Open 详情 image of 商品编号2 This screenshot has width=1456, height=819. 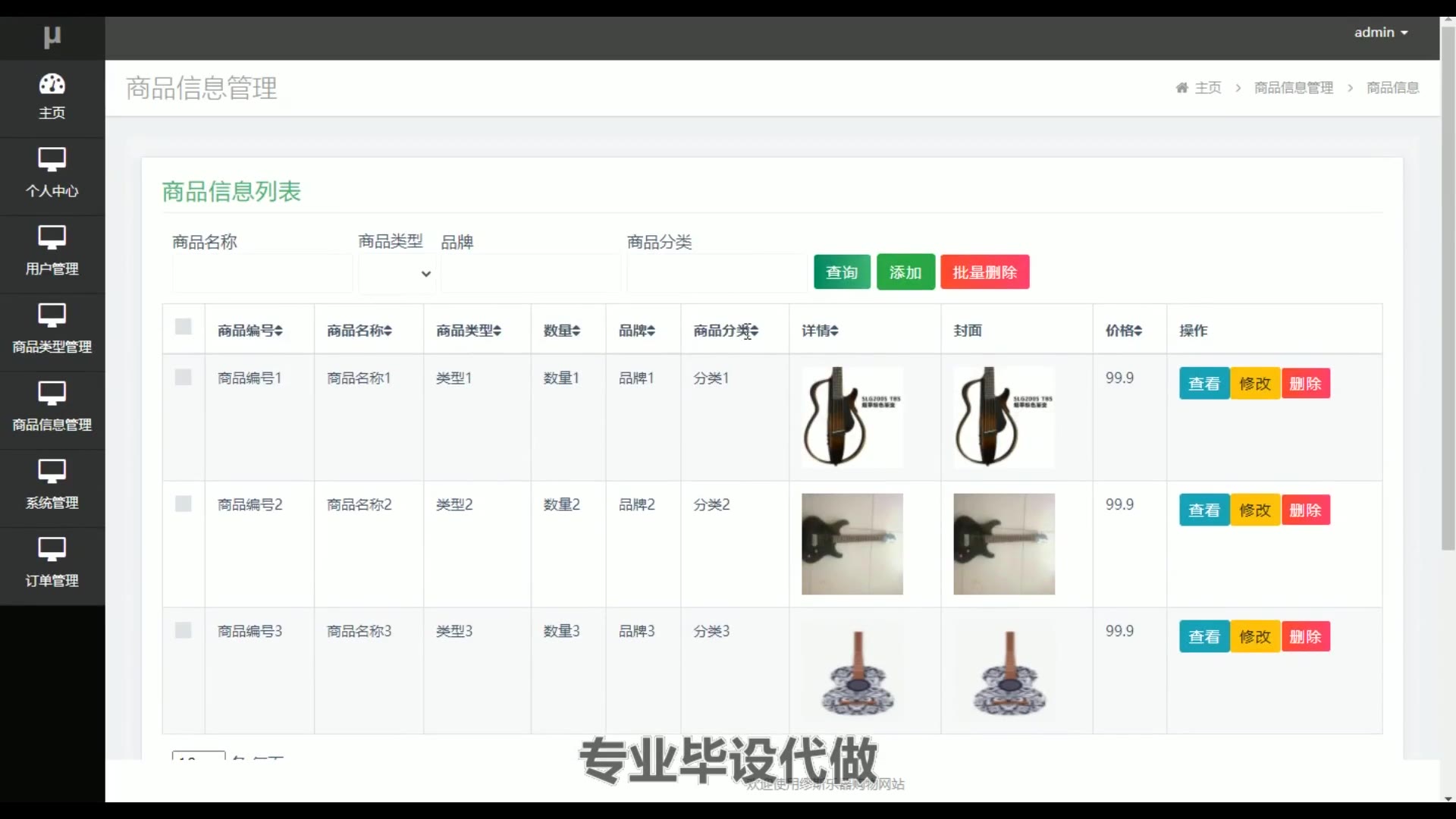click(x=852, y=544)
